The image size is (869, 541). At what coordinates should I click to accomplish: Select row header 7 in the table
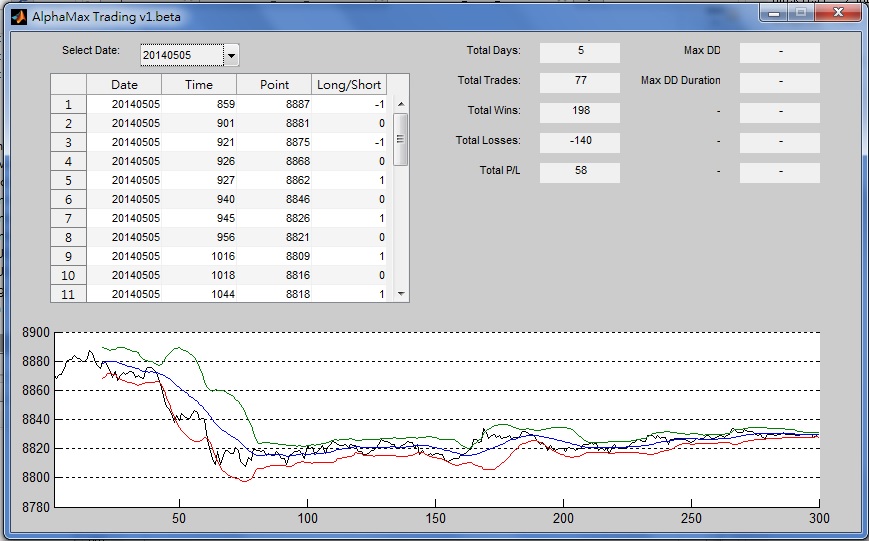(68, 218)
